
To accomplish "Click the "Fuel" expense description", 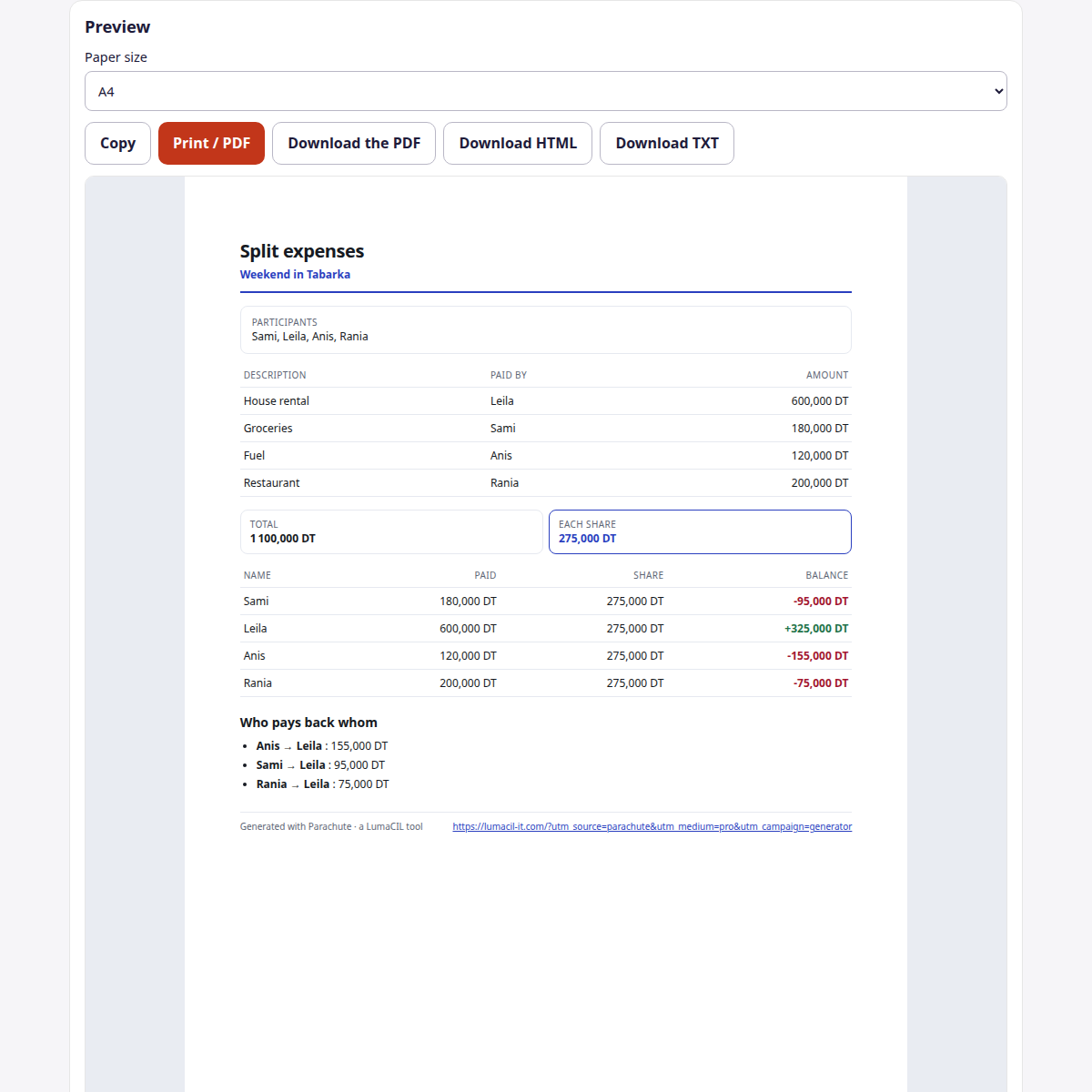I will coord(255,455).
